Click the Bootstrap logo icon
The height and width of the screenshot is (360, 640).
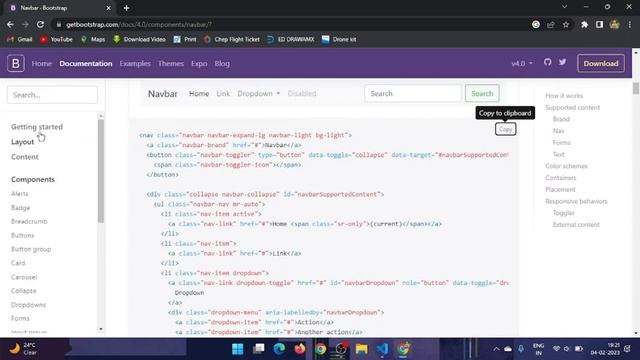pos(16,64)
